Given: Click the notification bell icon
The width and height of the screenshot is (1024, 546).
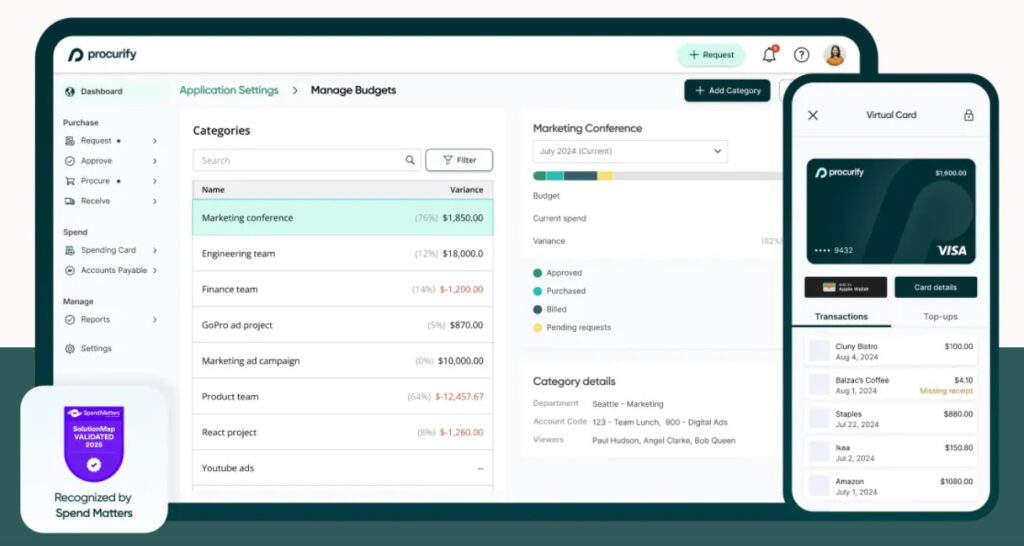Looking at the screenshot, I should coord(769,55).
